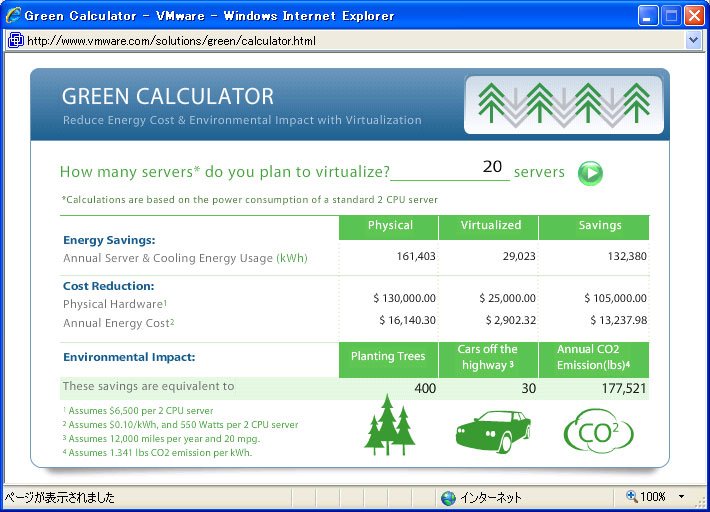Click the Internet Explorer logo in title bar
This screenshot has height=512, width=710.
(13, 15)
